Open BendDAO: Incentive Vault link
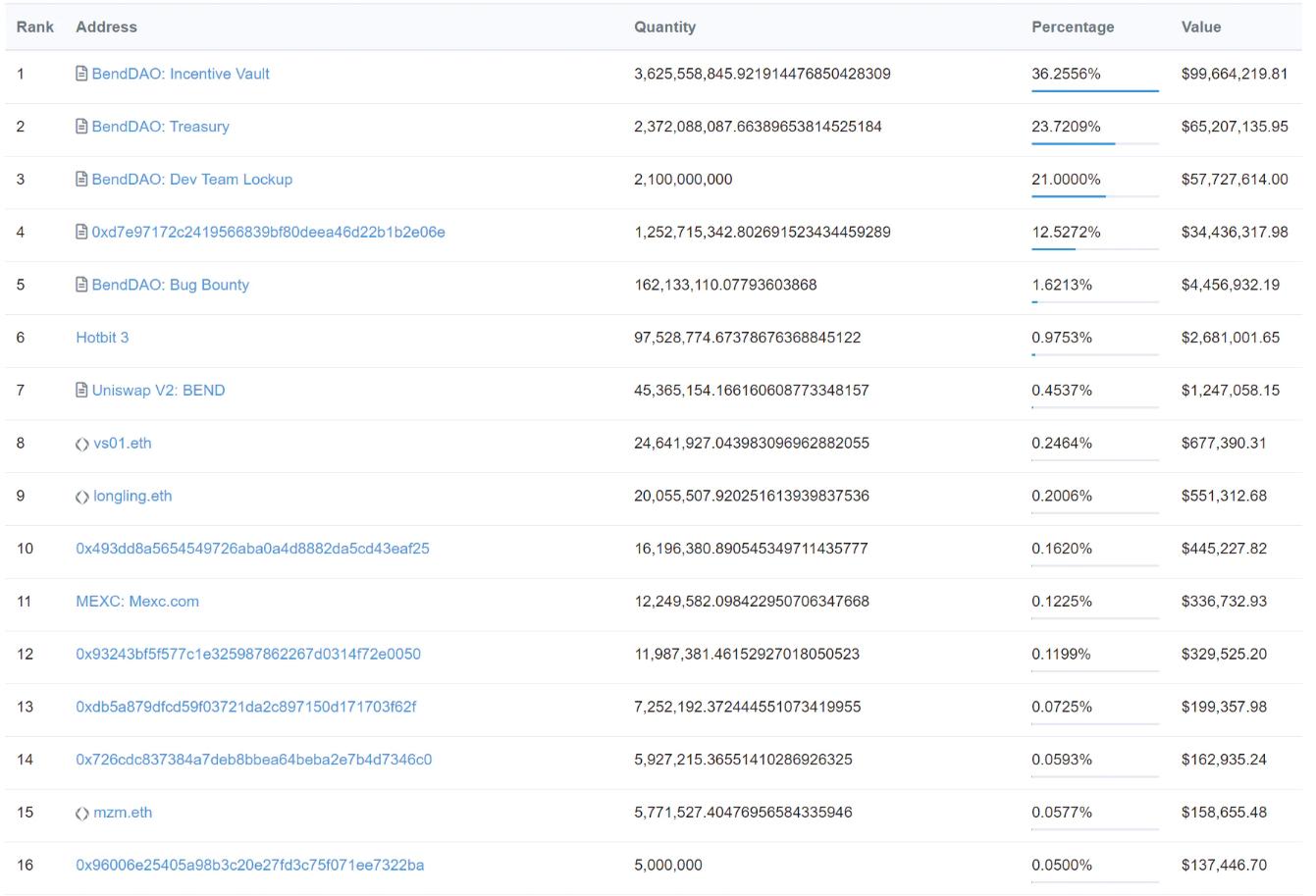1316x896 pixels. point(181,74)
